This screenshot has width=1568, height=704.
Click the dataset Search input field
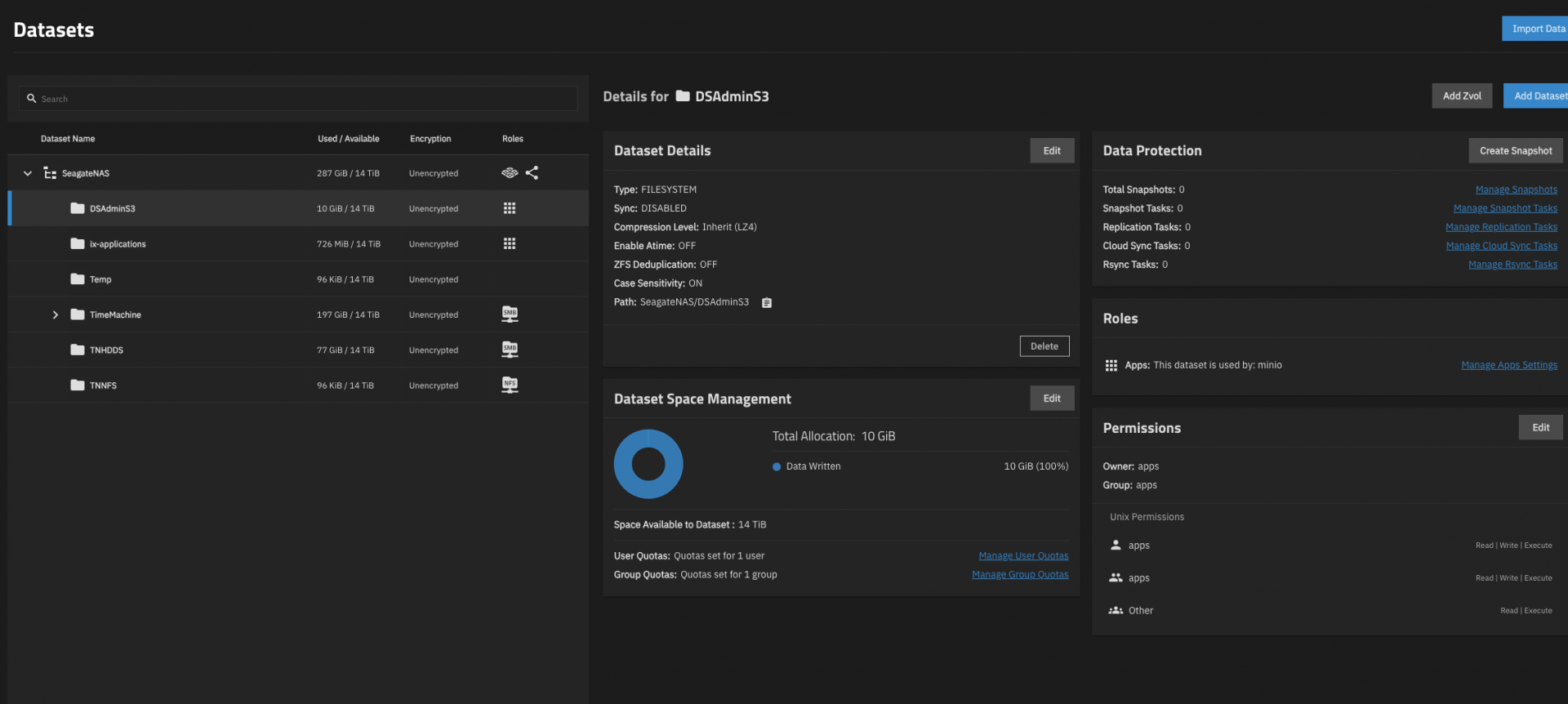[298, 99]
